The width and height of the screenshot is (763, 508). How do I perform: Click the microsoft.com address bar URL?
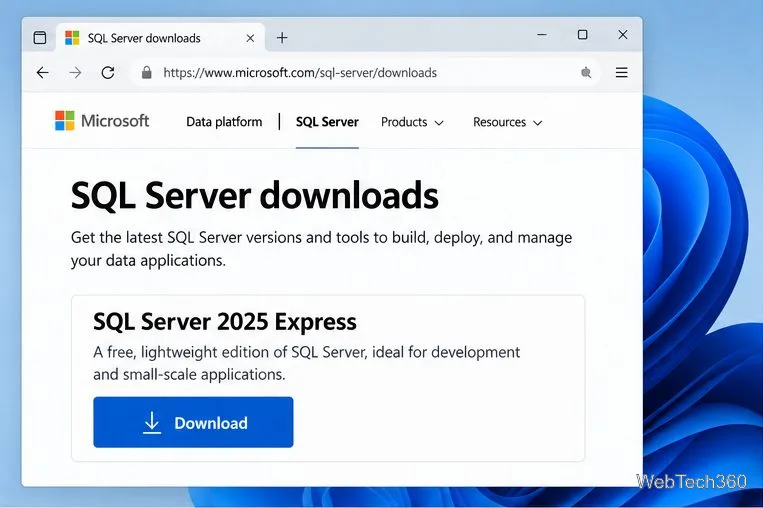click(x=300, y=73)
